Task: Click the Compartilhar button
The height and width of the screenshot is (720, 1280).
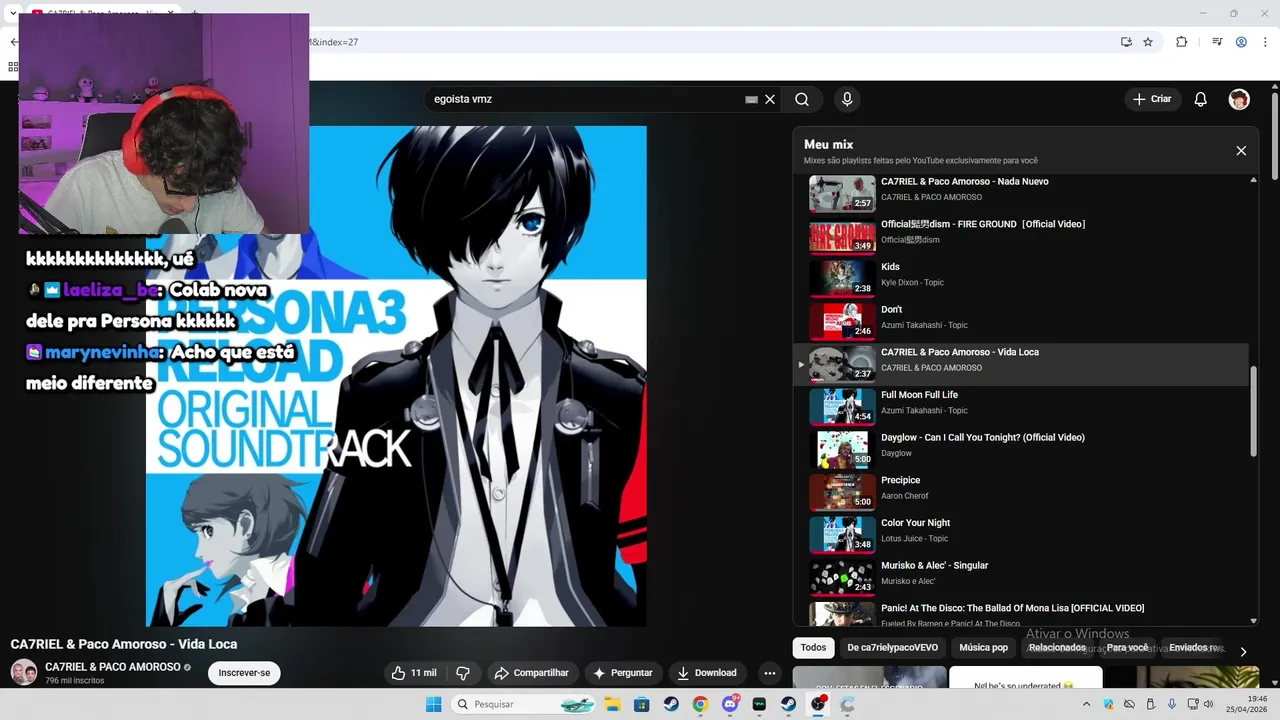Action: coord(531,673)
